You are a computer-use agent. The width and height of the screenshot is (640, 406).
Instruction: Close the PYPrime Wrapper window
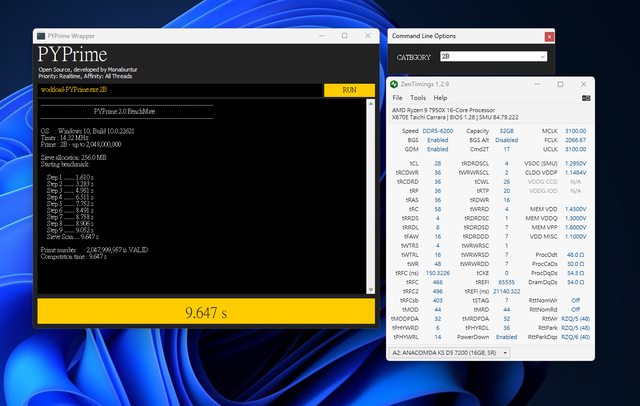tap(367, 35)
